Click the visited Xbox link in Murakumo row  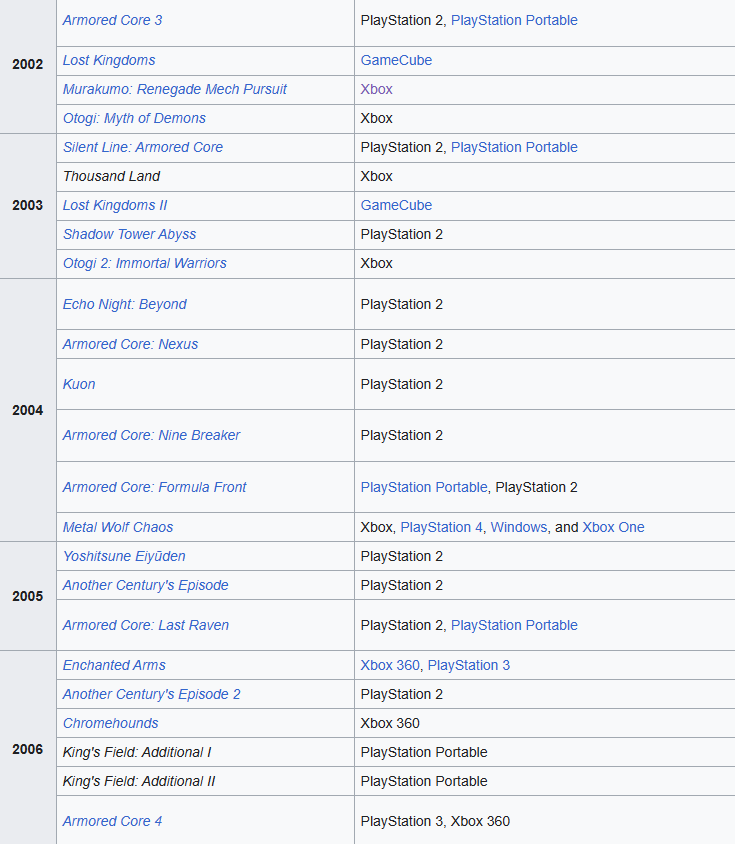(376, 89)
